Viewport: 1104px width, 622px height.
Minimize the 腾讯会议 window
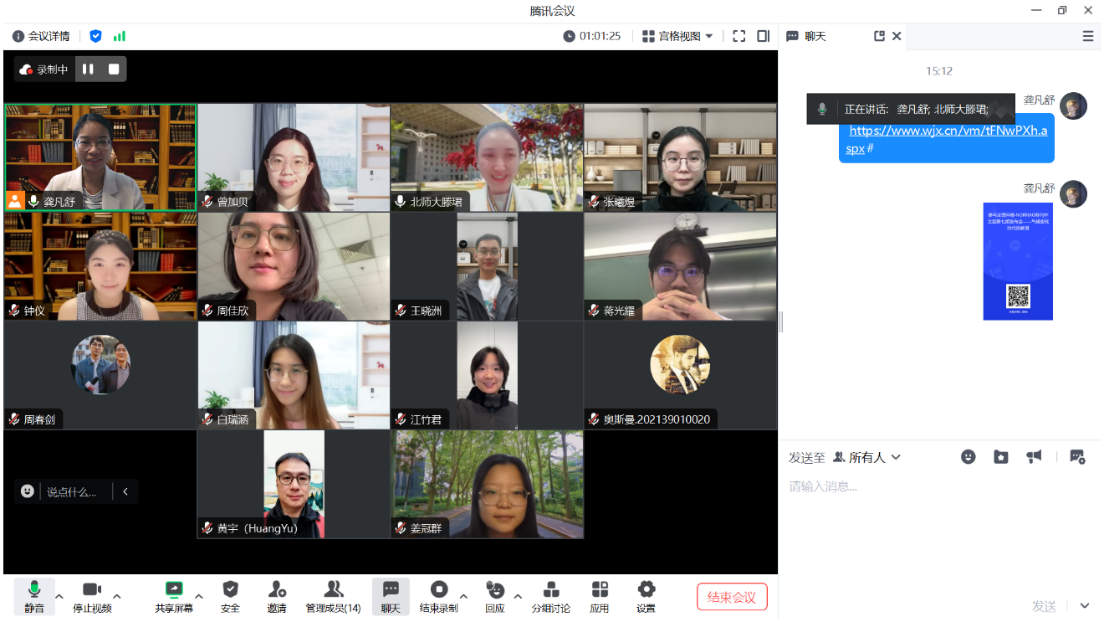coord(1036,11)
